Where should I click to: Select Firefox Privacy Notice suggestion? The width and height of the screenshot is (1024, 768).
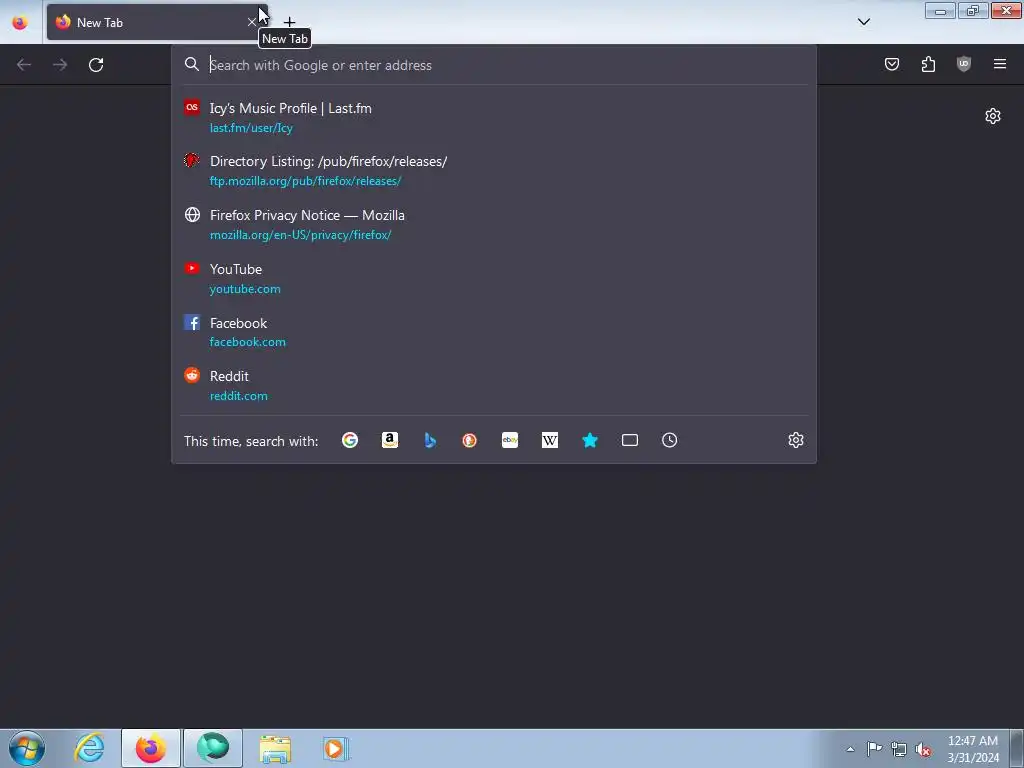(494, 225)
